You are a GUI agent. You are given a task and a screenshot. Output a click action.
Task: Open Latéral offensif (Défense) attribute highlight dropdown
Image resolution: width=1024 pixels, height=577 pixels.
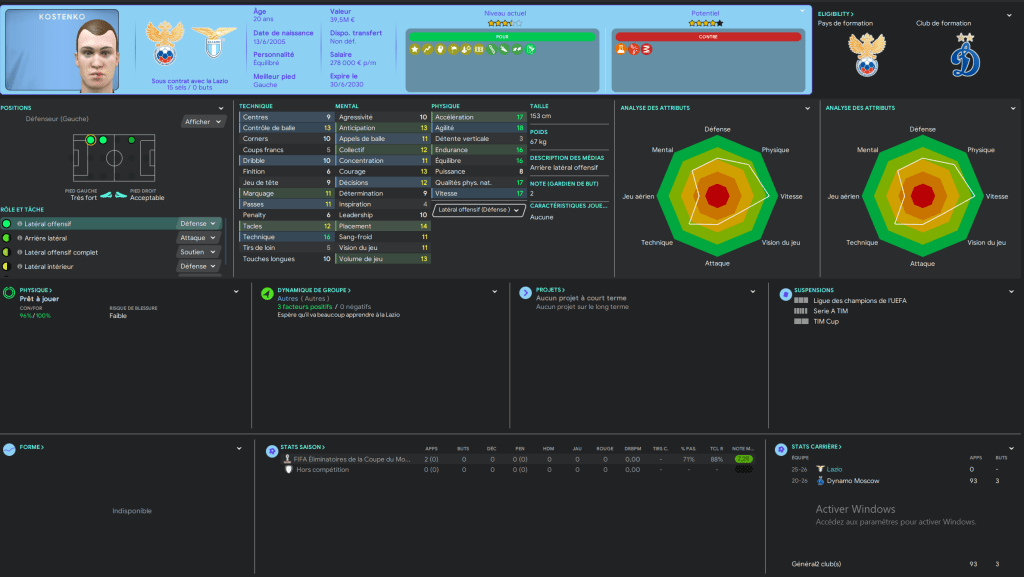[x=479, y=210]
